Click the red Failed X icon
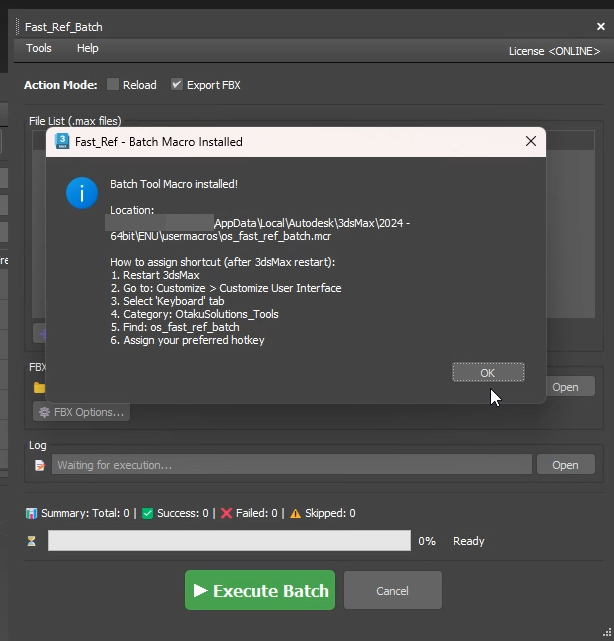This screenshot has height=641, width=614. 226,513
